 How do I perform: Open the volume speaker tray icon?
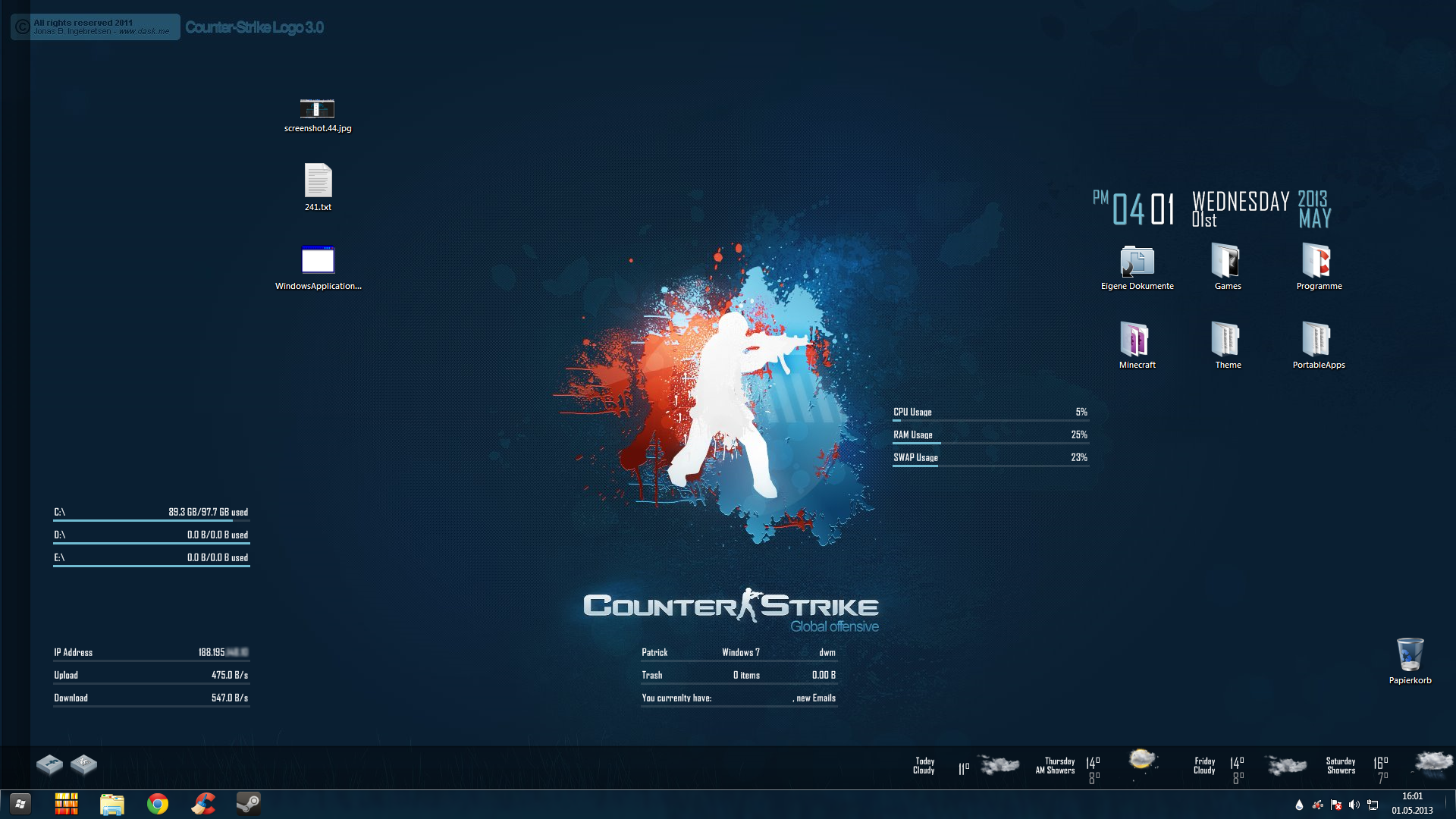[1354, 805]
